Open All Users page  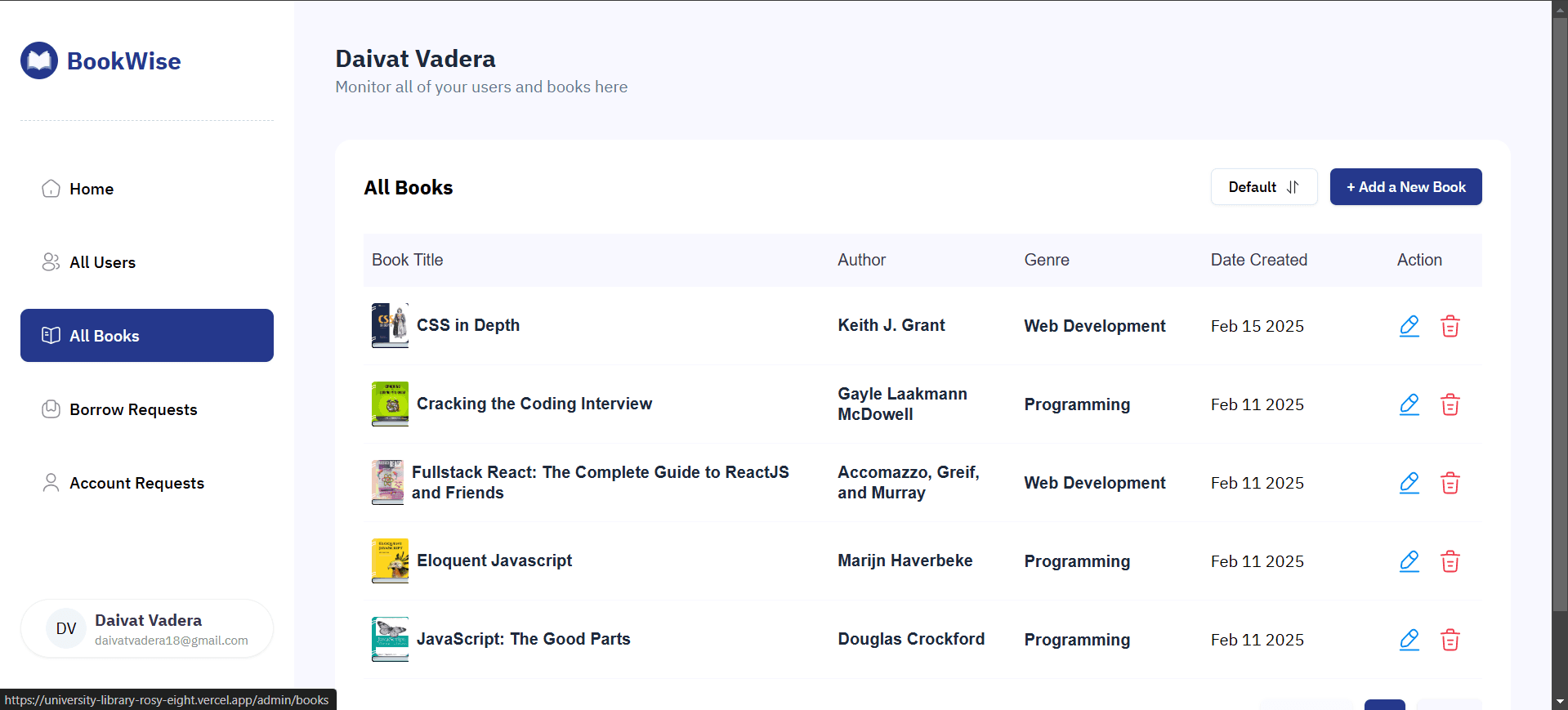pyautogui.click(x=102, y=262)
